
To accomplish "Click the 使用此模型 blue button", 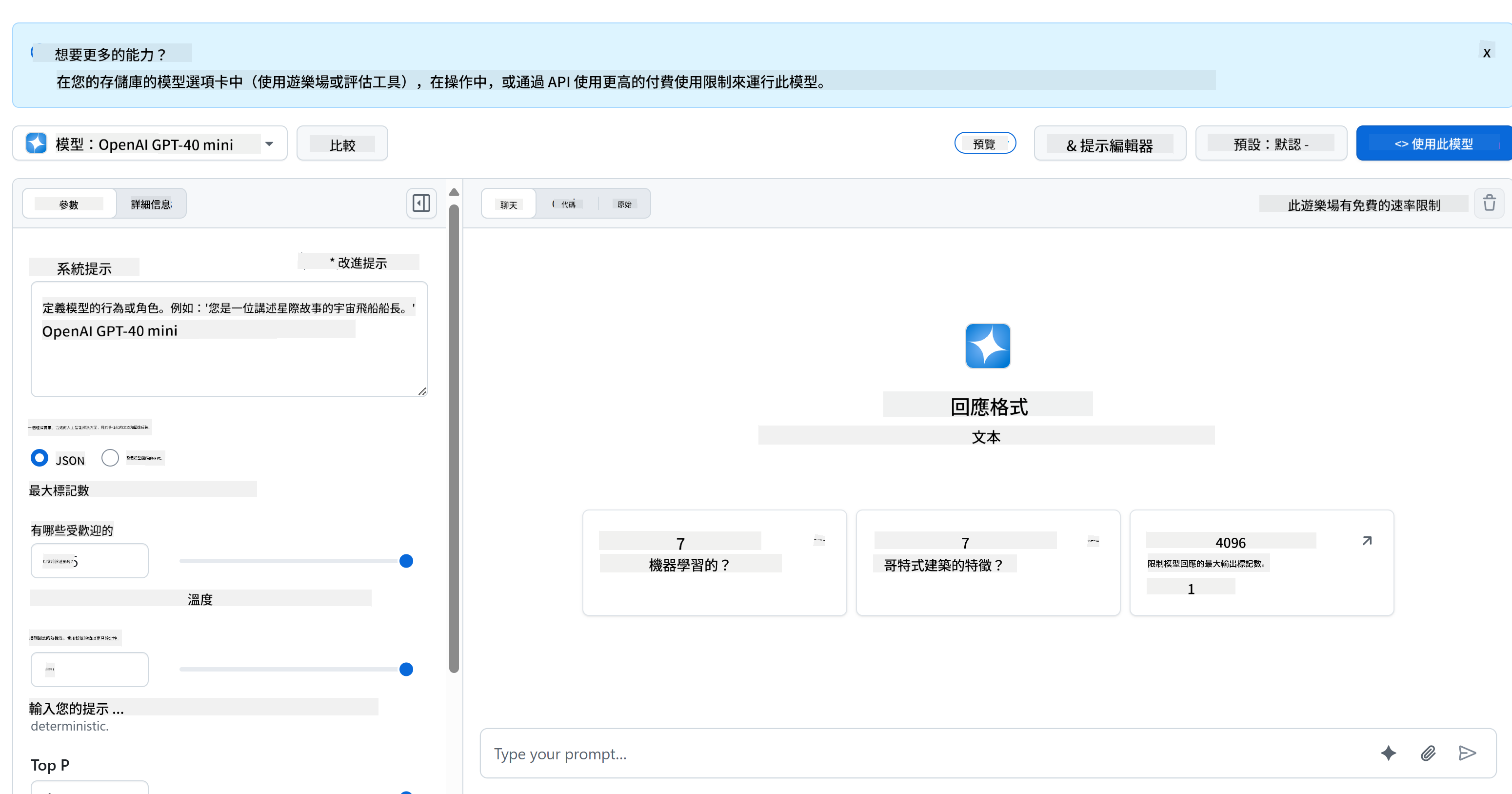I will pyautogui.click(x=1433, y=143).
